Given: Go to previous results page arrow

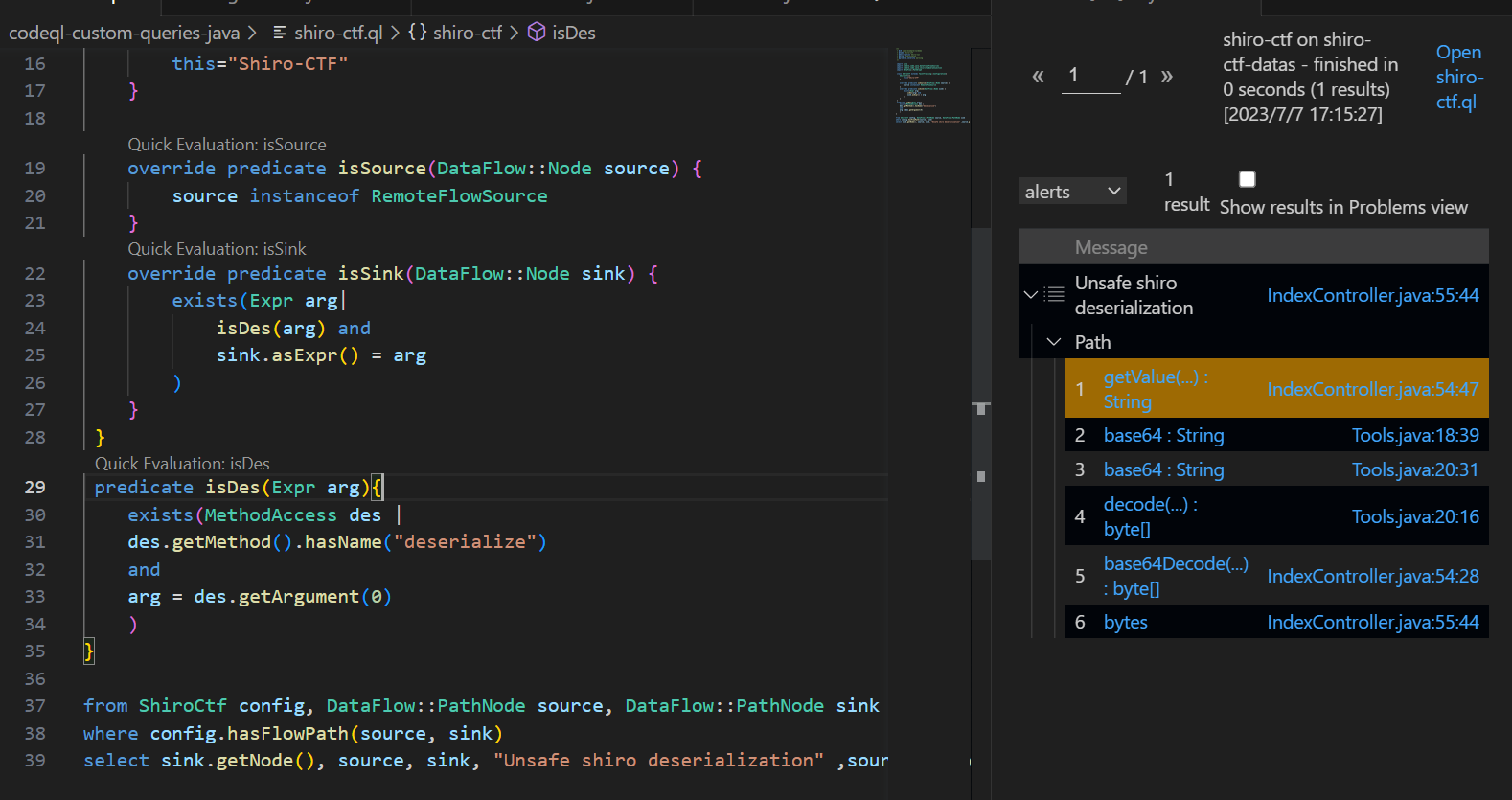Looking at the screenshot, I should click(1038, 77).
